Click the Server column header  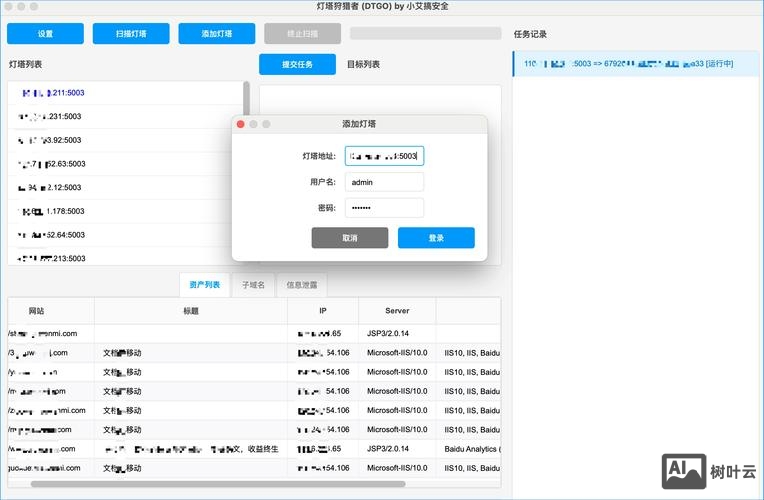coord(397,311)
